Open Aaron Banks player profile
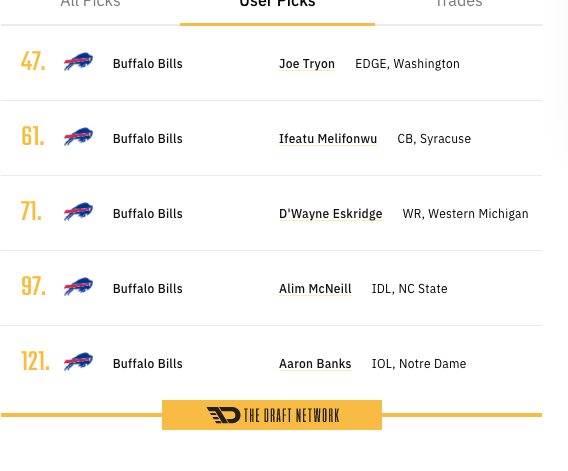Screen dimensions: 568x471 (315, 364)
